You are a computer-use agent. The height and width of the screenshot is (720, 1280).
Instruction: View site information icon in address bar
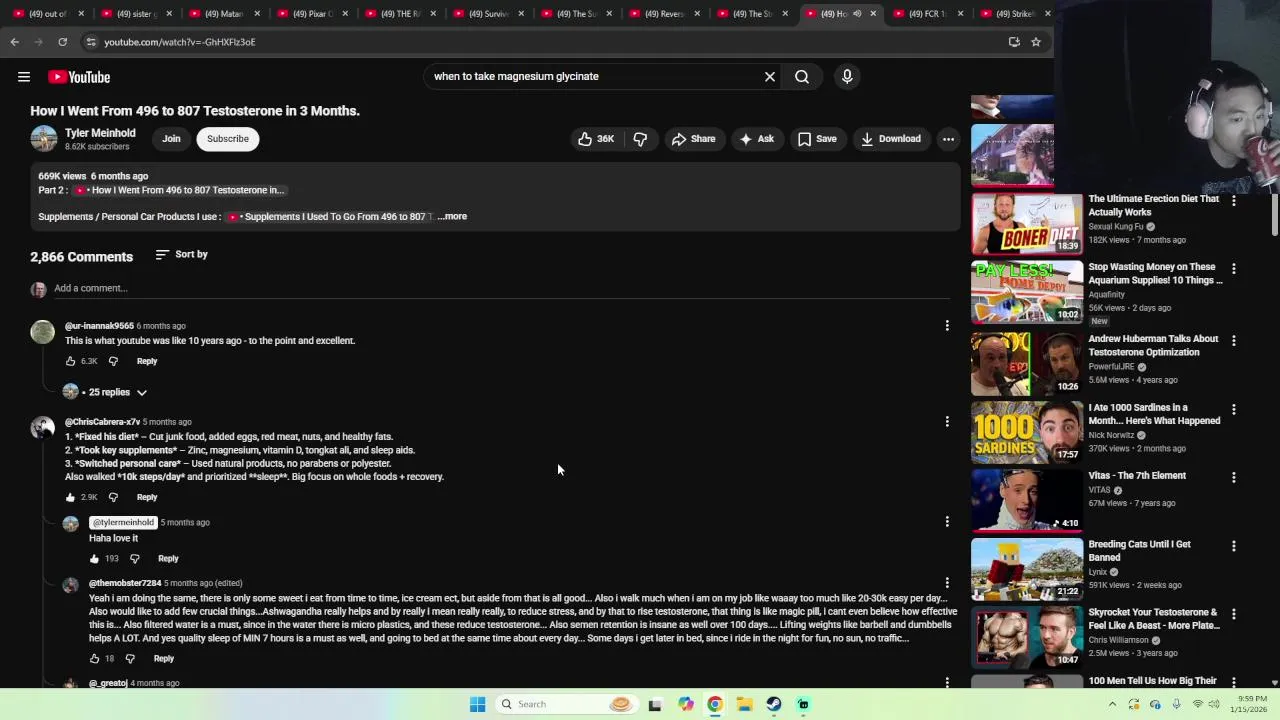tap(91, 42)
